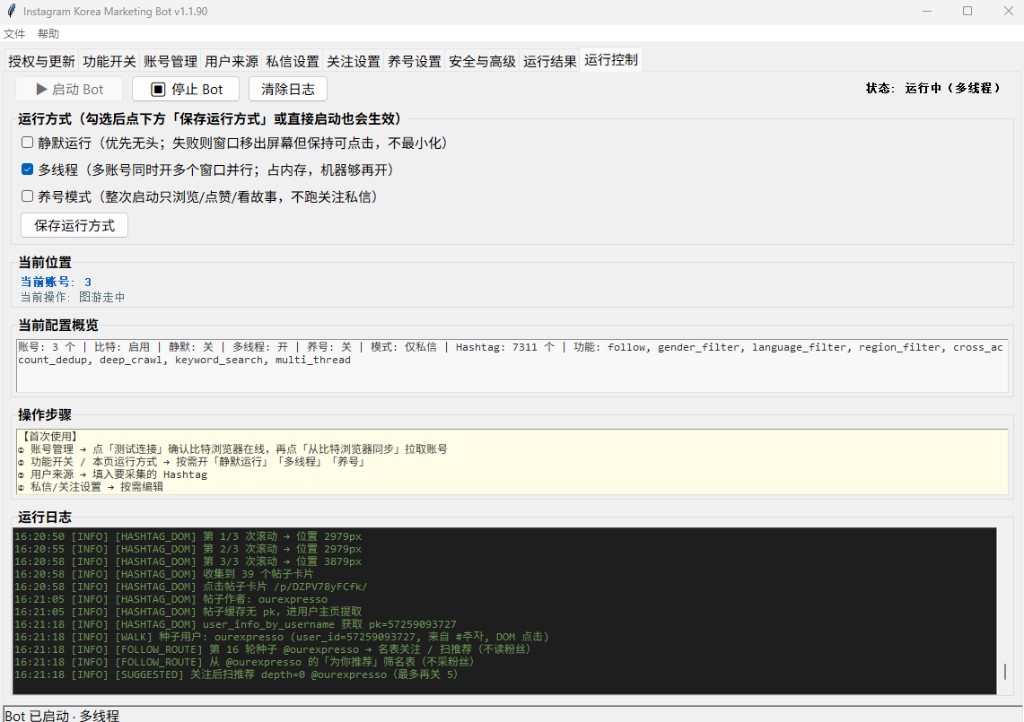The width and height of the screenshot is (1024, 722).
Task: Click the 用户来源 instruction line mentioning Hashtag
Action: pyautogui.click(x=112, y=475)
